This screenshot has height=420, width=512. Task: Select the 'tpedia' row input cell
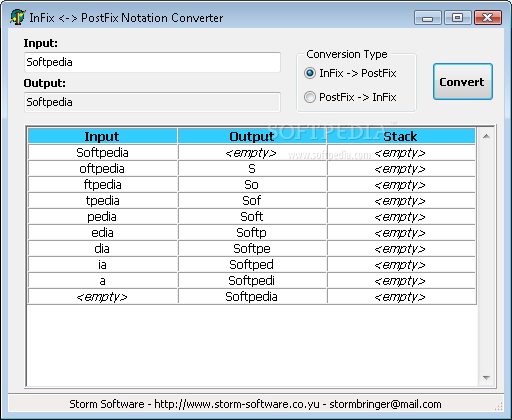(x=102, y=201)
